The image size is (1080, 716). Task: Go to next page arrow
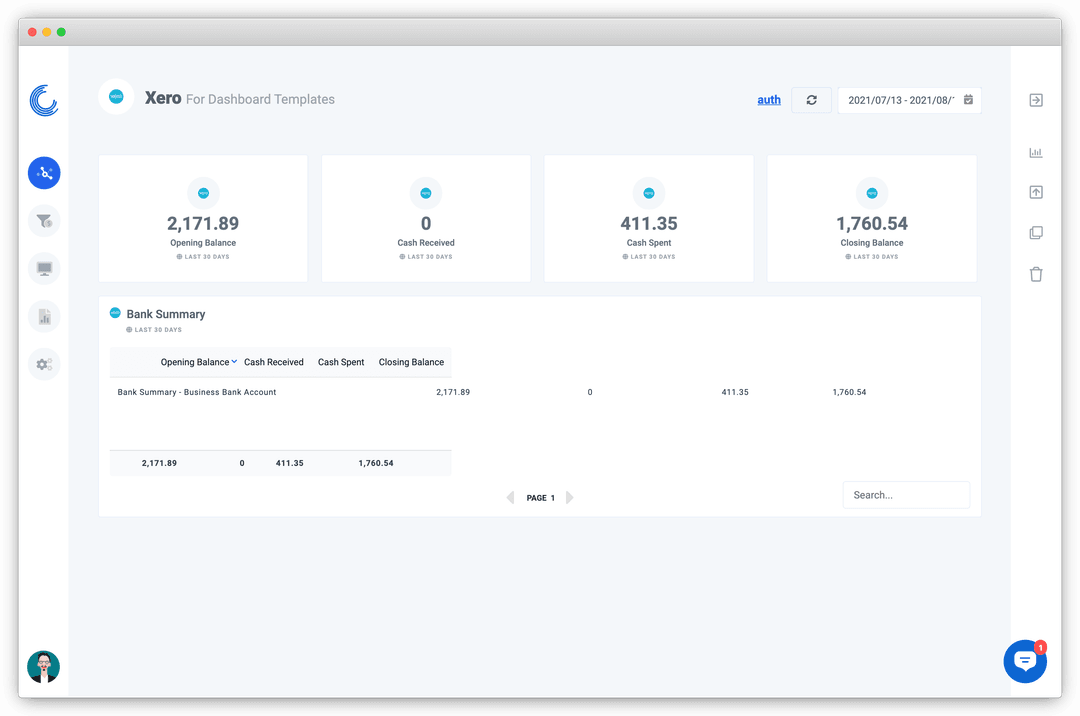pos(570,497)
